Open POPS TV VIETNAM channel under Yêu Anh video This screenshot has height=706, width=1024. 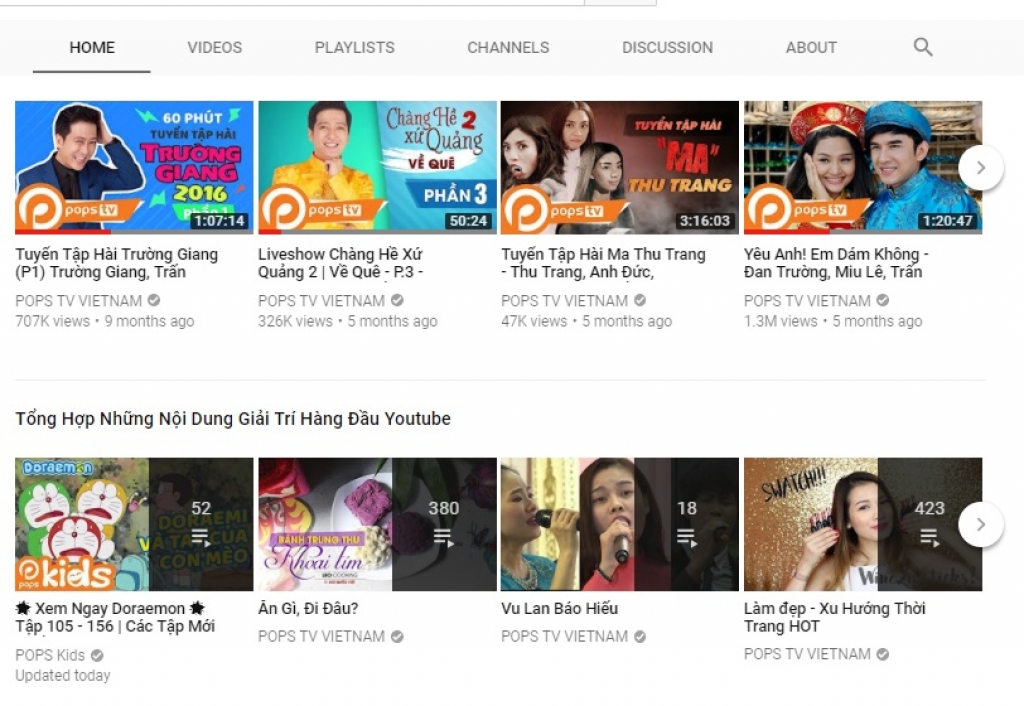point(807,301)
